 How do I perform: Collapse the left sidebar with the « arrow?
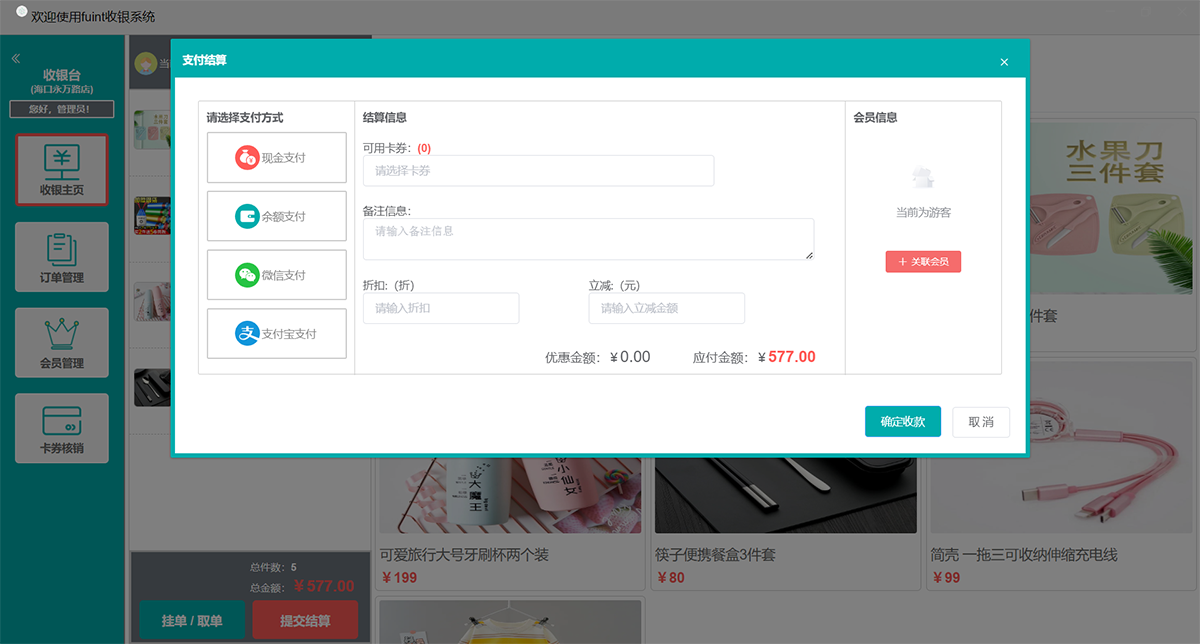(x=14, y=57)
